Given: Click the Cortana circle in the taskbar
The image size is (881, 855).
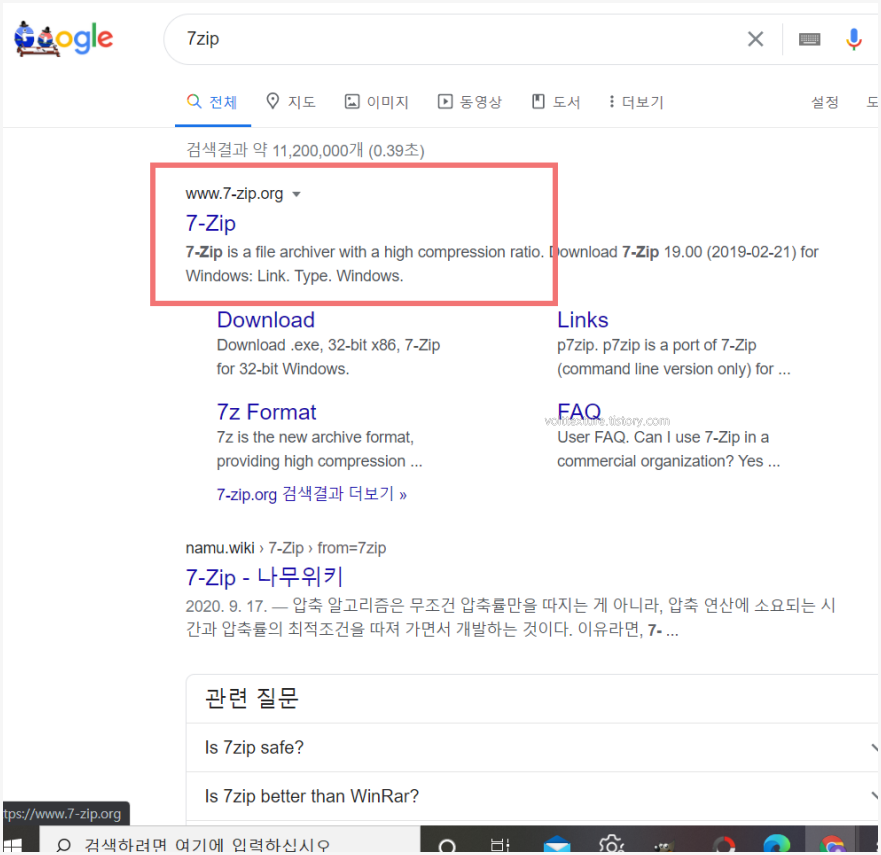Looking at the screenshot, I should point(447,845).
